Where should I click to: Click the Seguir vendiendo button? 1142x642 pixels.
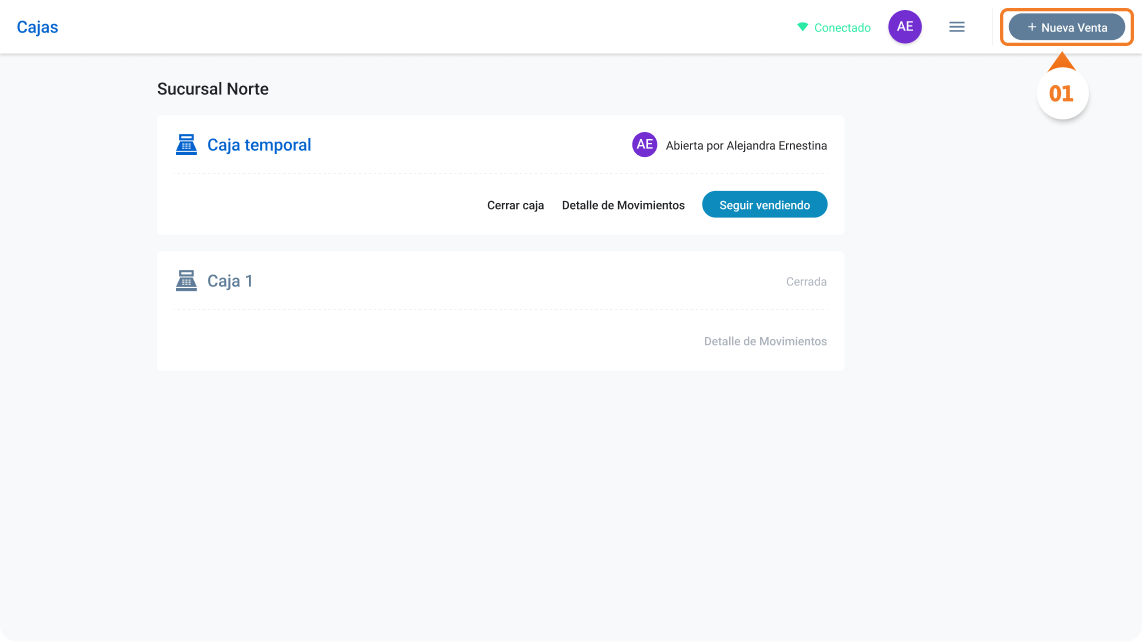(x=765, y=205)
